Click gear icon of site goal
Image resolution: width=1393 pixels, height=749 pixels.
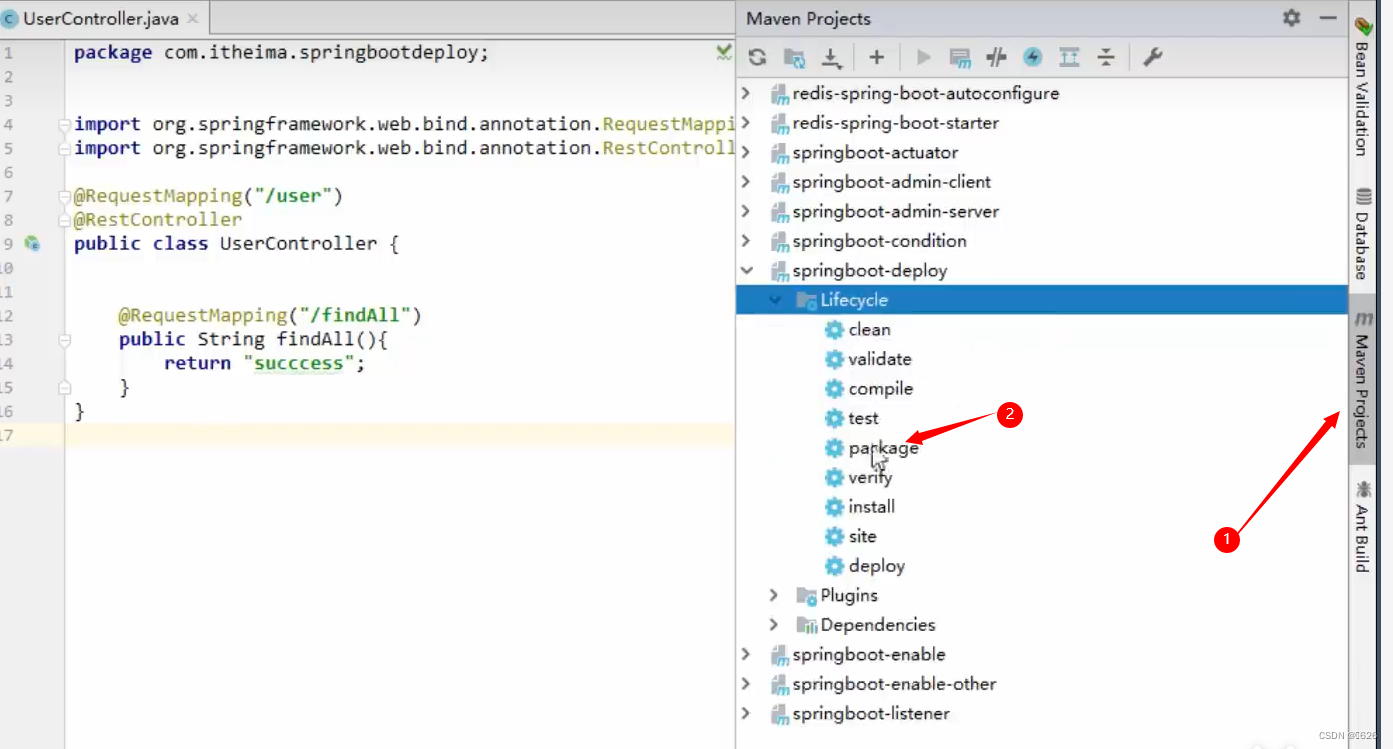pos(834,536)
